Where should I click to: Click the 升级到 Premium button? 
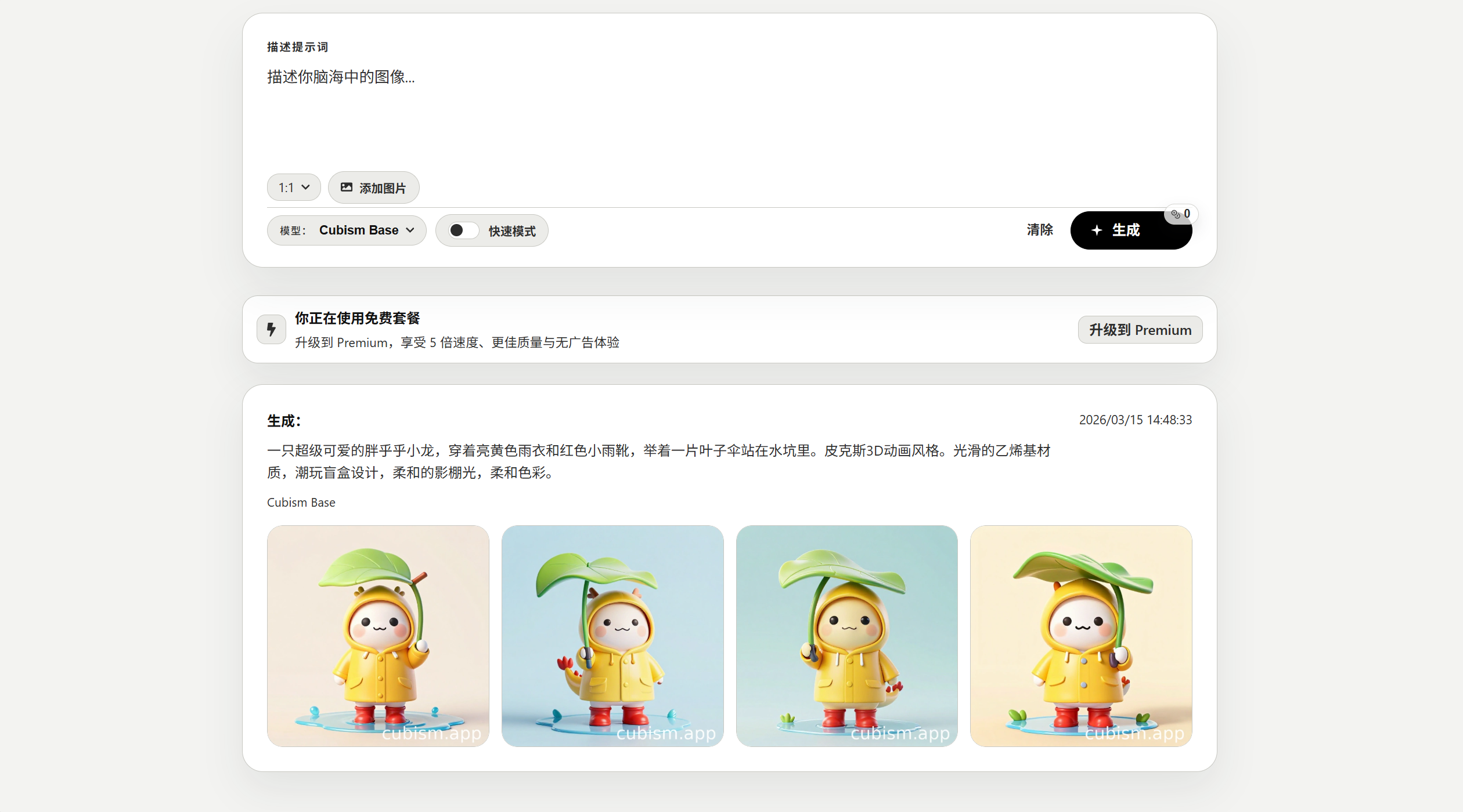pos(1140,329)
